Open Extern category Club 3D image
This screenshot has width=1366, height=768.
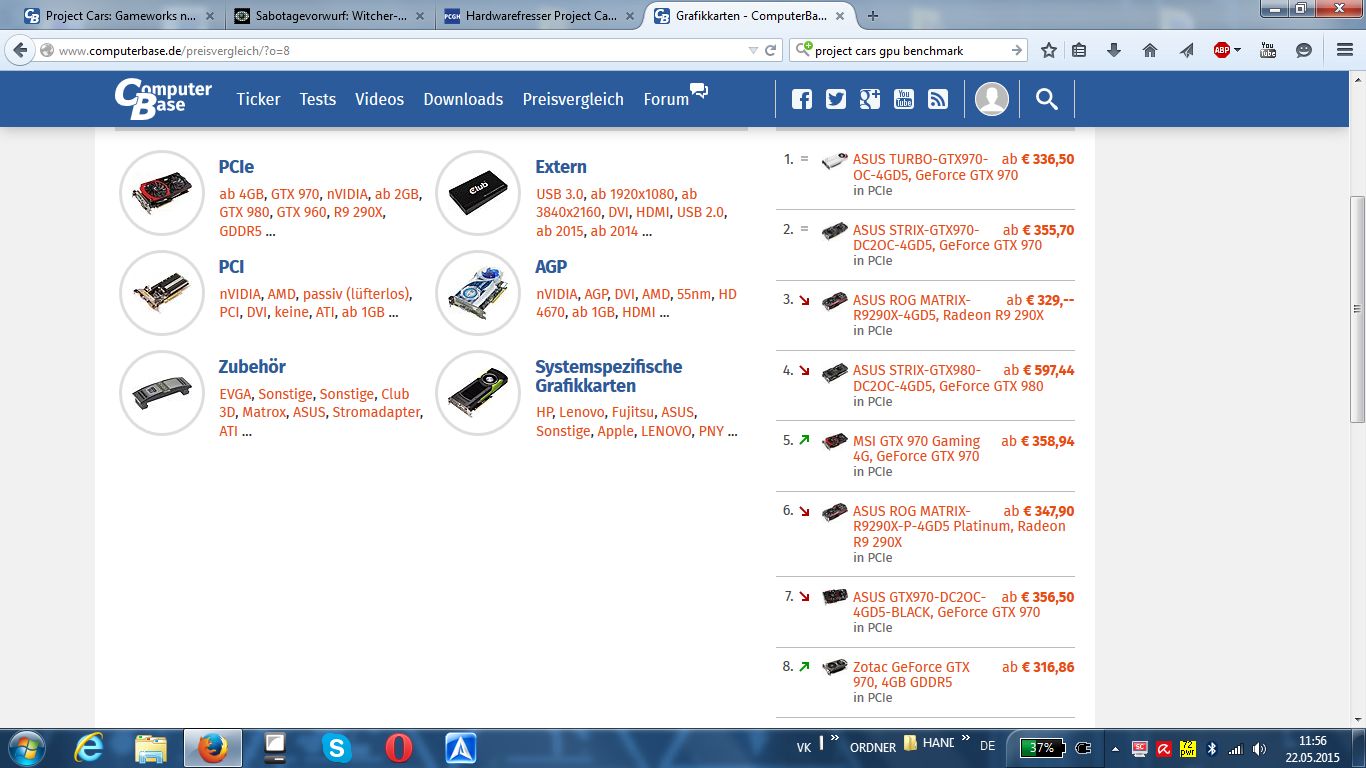tap(478, 193)
